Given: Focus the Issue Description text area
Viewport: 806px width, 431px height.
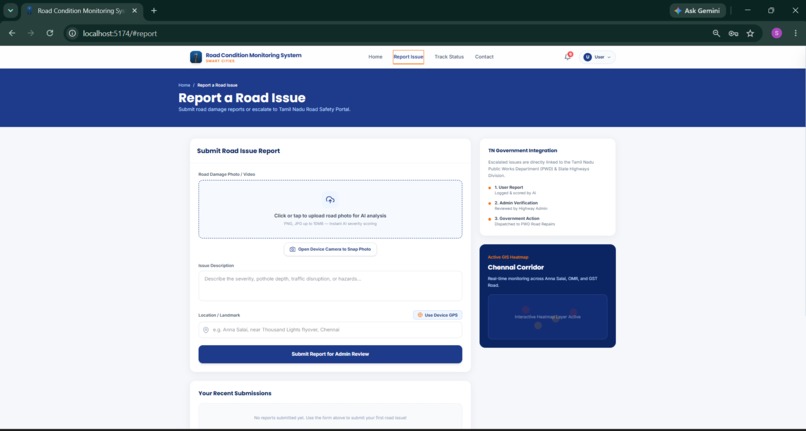Looking at the screenshot, I should [330, 286].
